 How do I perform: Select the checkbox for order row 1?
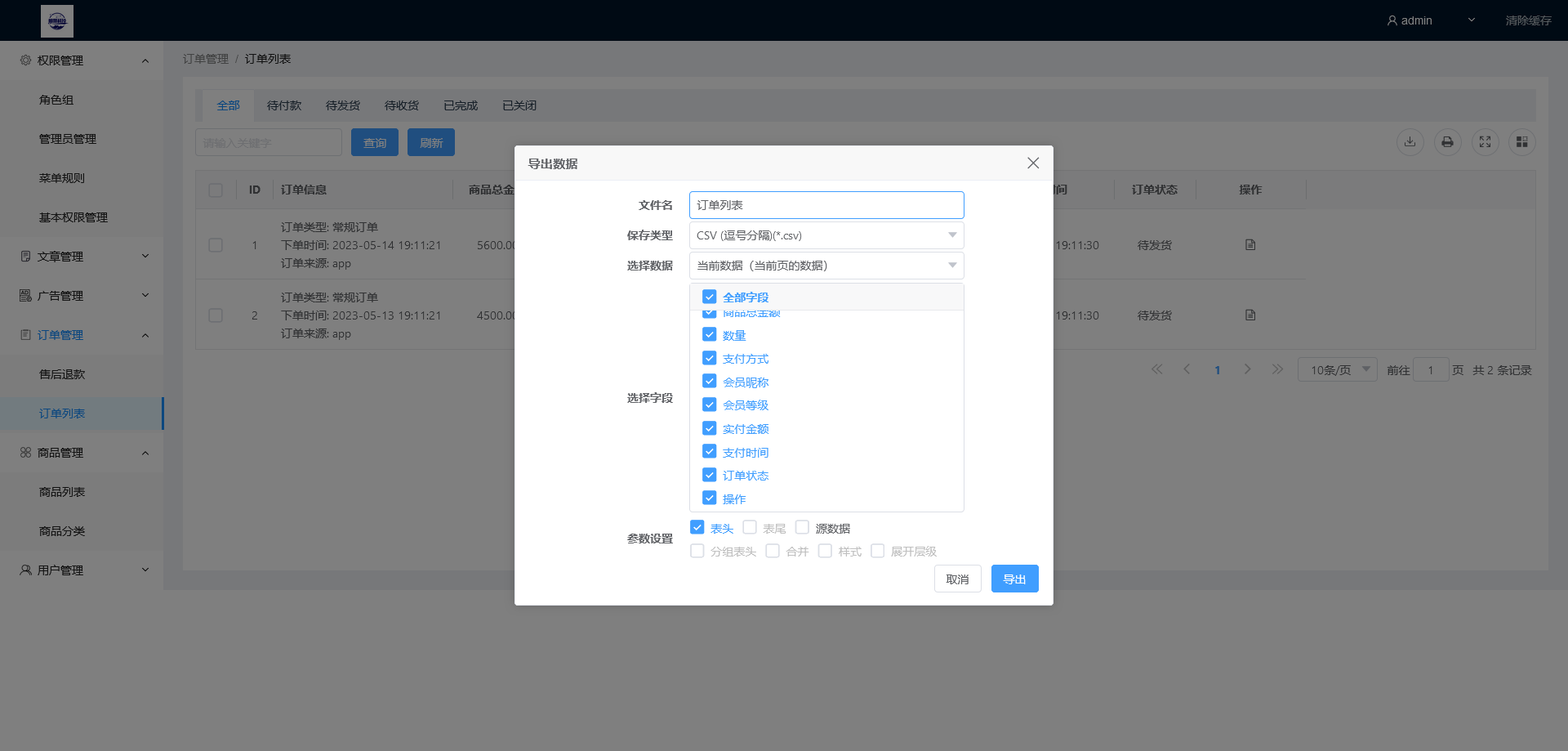[216, 245]
